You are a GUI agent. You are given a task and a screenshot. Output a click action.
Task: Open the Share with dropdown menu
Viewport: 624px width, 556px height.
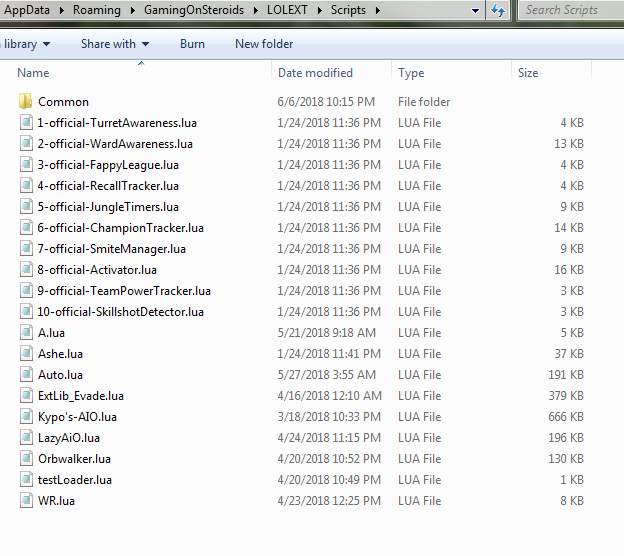pos(115,44)
